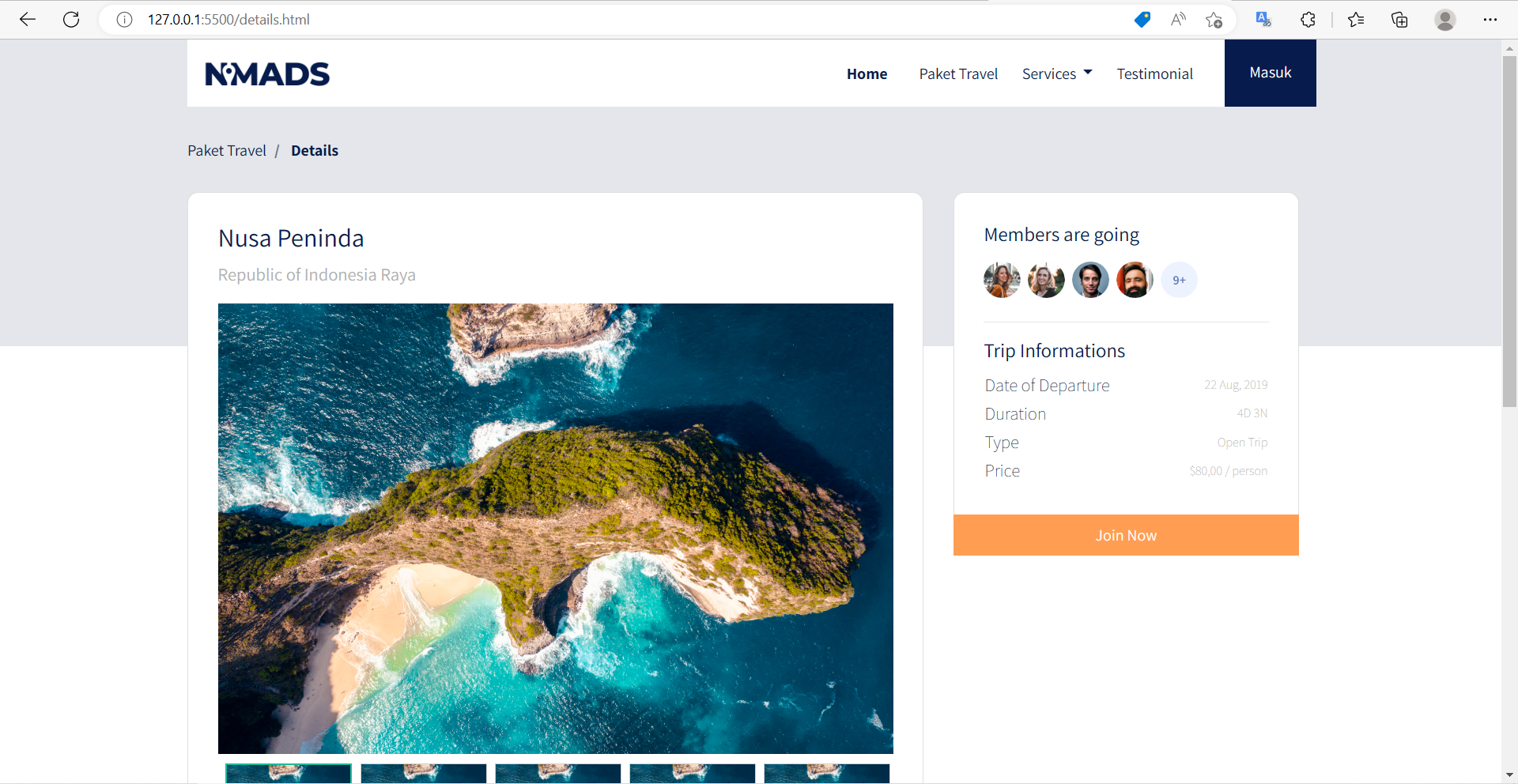Click the scrollbar down arrow

click(1509, 775)
